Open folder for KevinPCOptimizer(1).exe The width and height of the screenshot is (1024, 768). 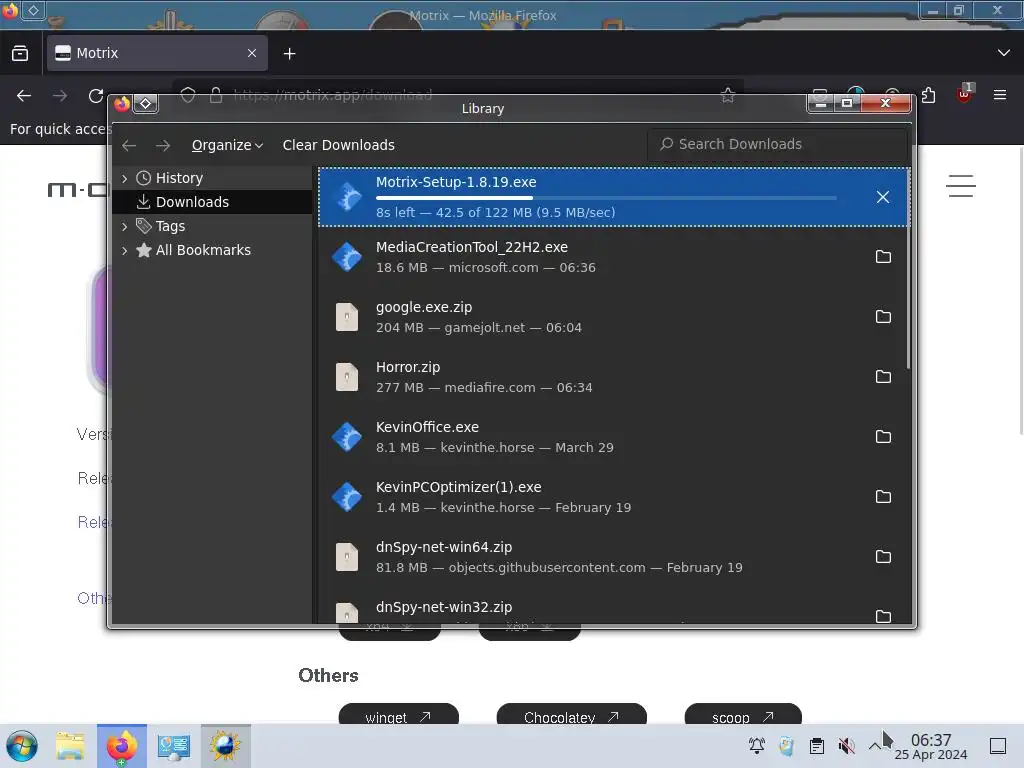pos(883,497)
